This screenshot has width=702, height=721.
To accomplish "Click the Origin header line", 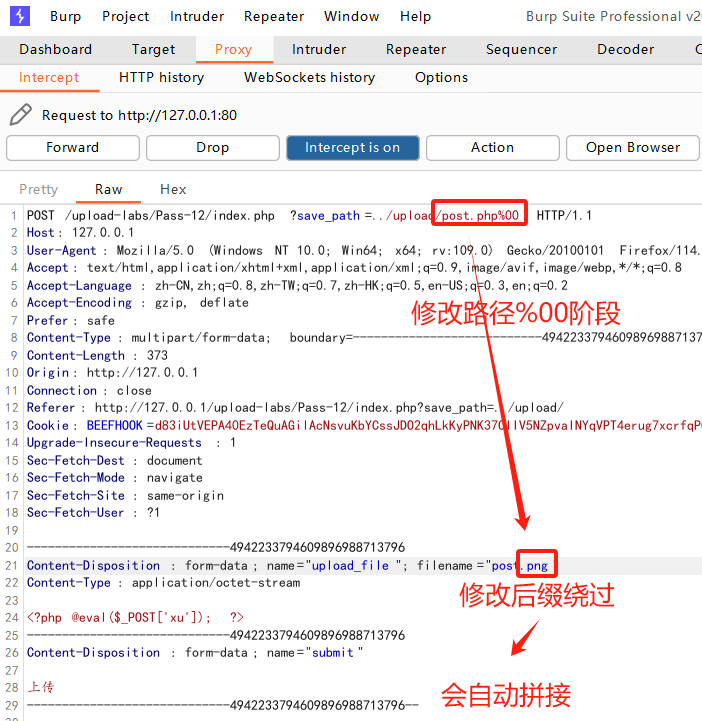I will click(x=112, y=372).
